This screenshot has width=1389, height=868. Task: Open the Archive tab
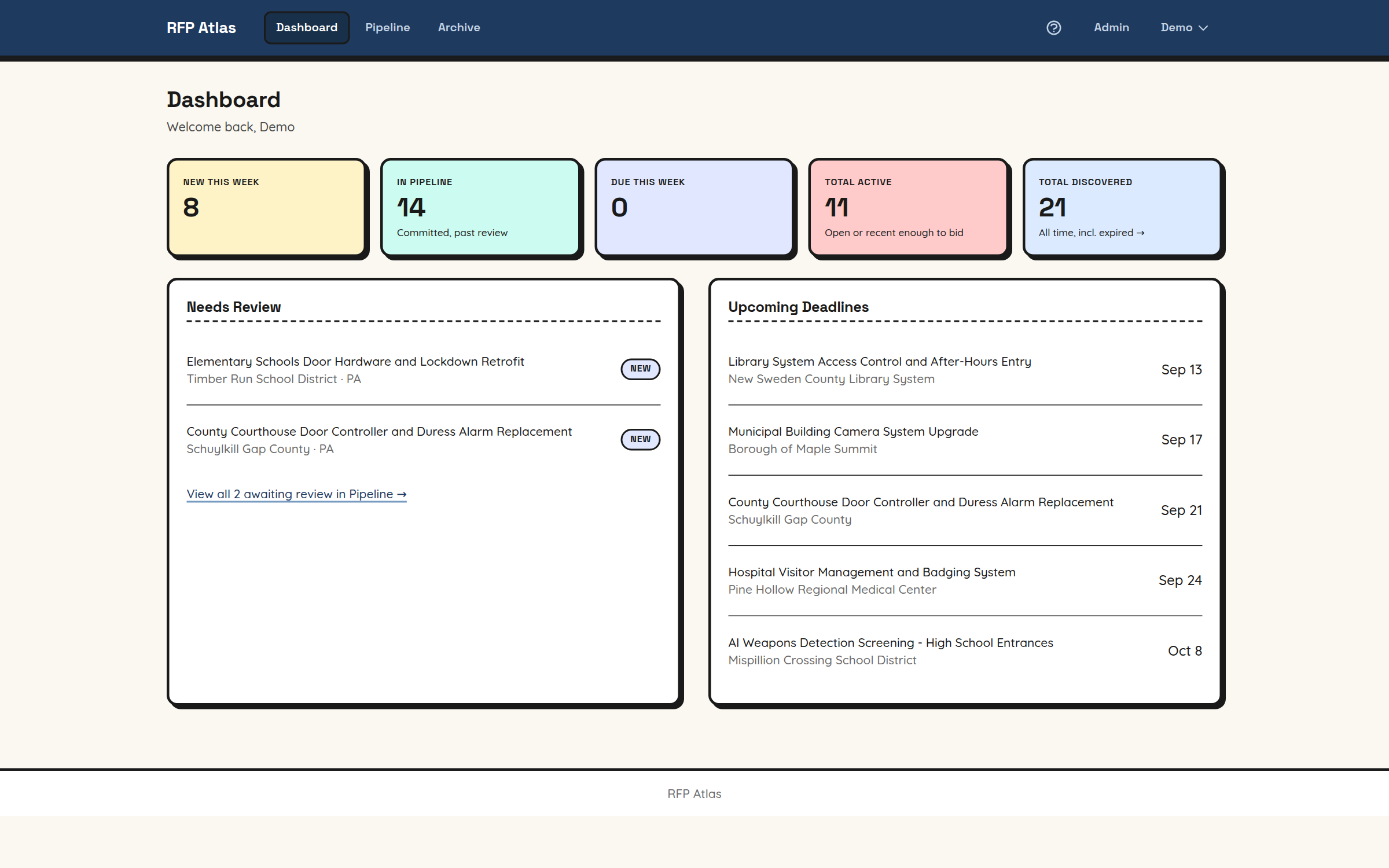pos(459,28)
